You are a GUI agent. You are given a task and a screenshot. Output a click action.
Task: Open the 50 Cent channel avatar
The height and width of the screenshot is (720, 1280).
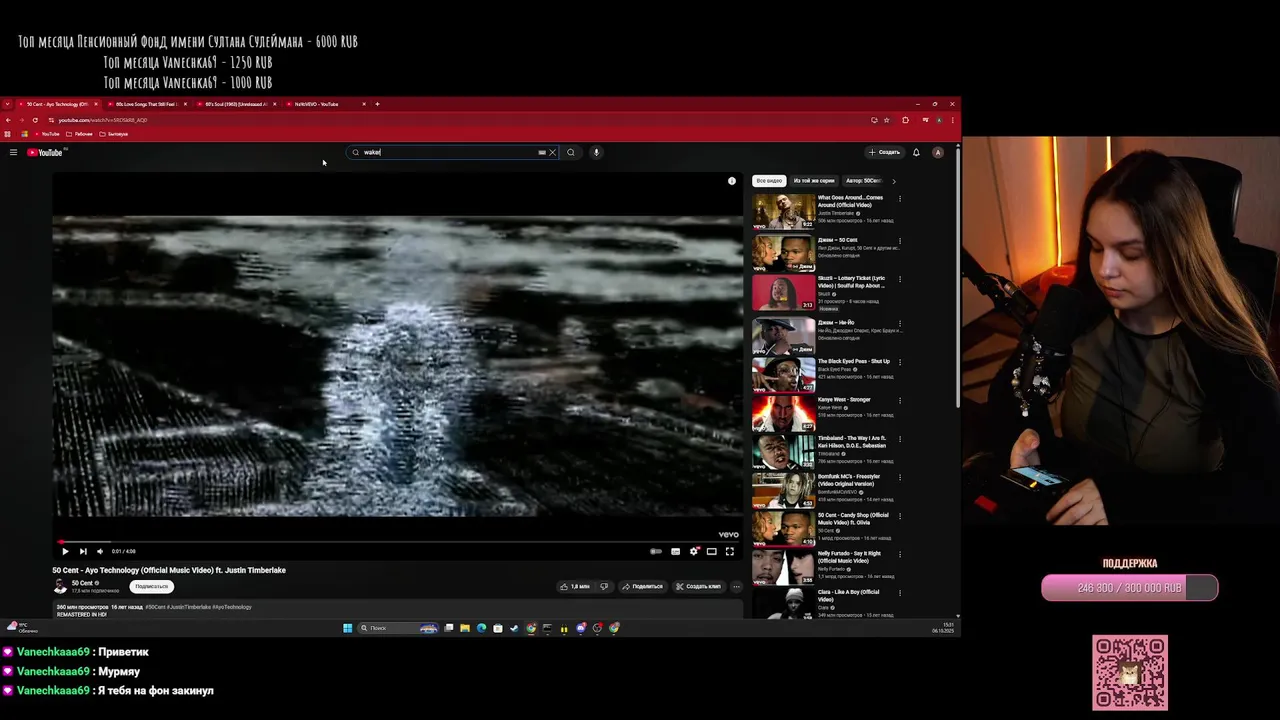tap(60, 586)
